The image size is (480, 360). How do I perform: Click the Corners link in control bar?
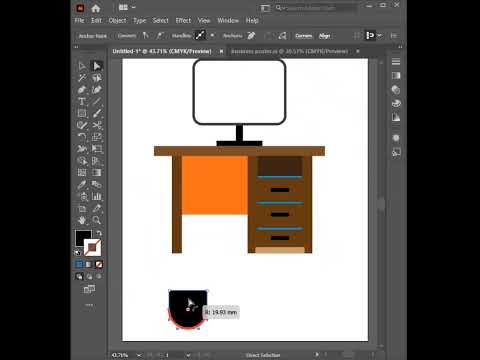coord(304,36)
